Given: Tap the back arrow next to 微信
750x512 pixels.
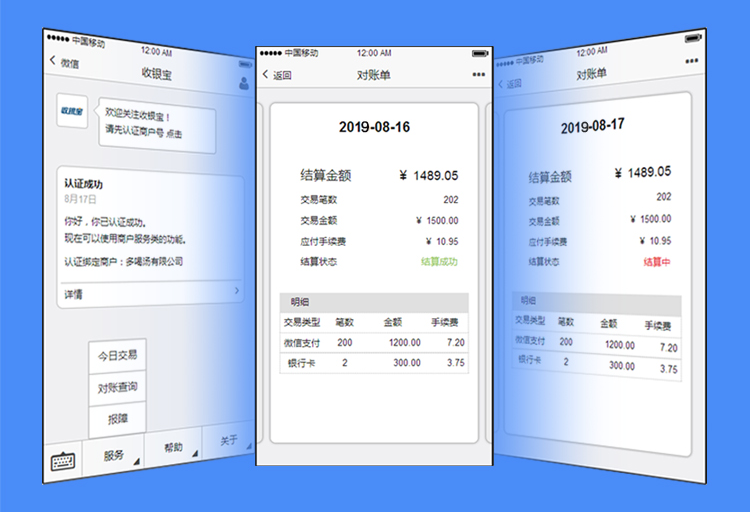Looking at the screenshot, I should pos(53,62).
